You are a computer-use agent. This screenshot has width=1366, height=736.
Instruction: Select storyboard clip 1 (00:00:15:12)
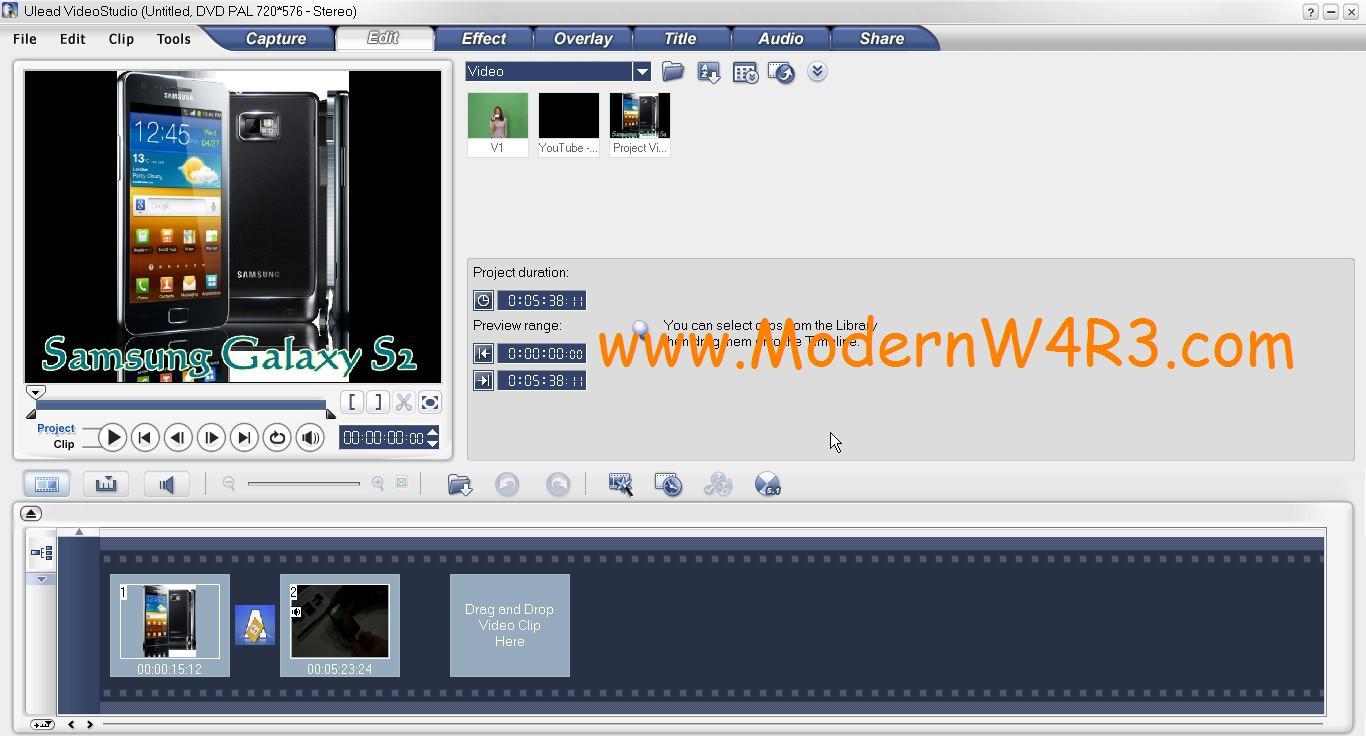(x=170, y=625)
